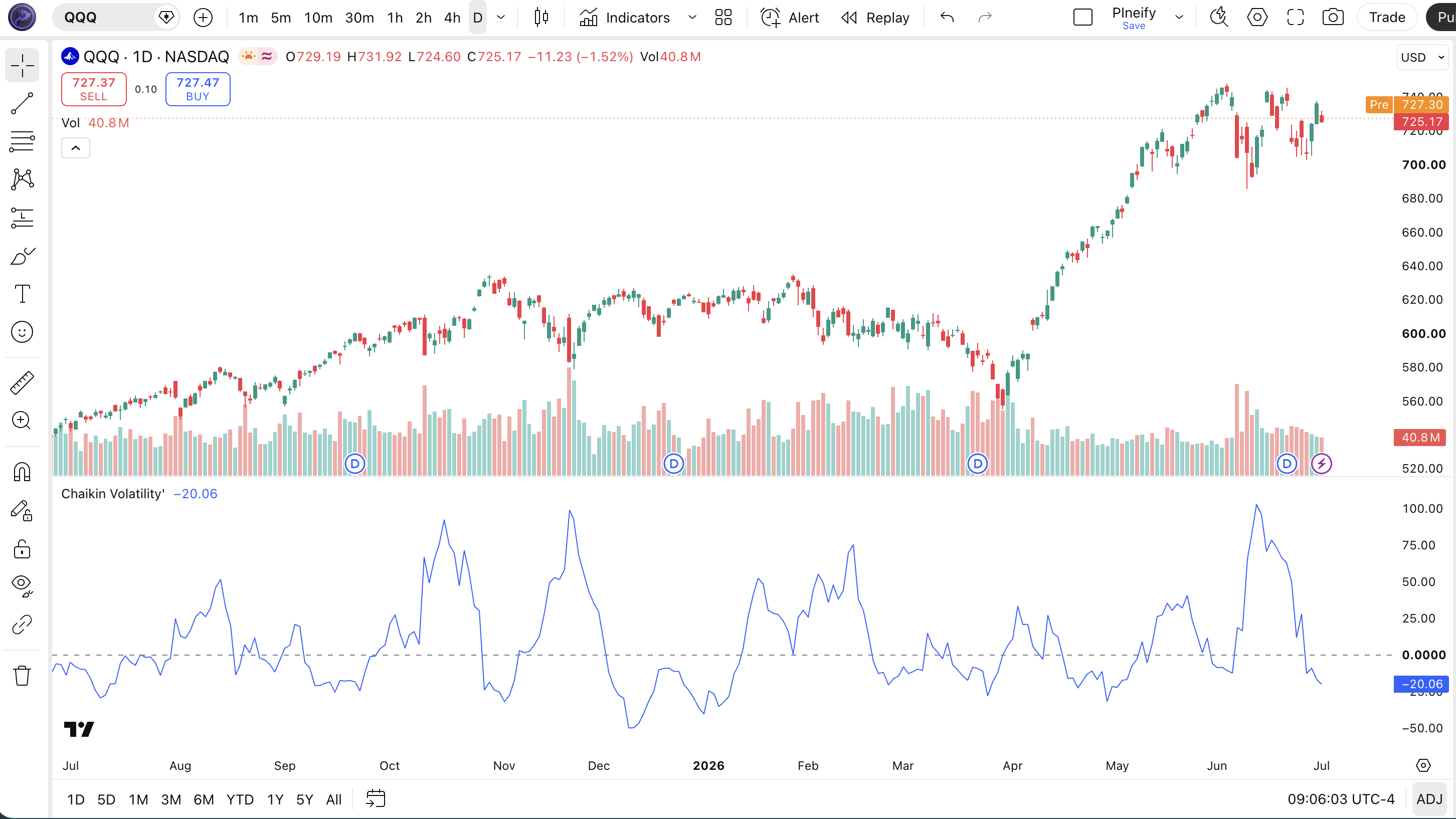
Task: Create a new Alert
Action: (x=790, y=18)
